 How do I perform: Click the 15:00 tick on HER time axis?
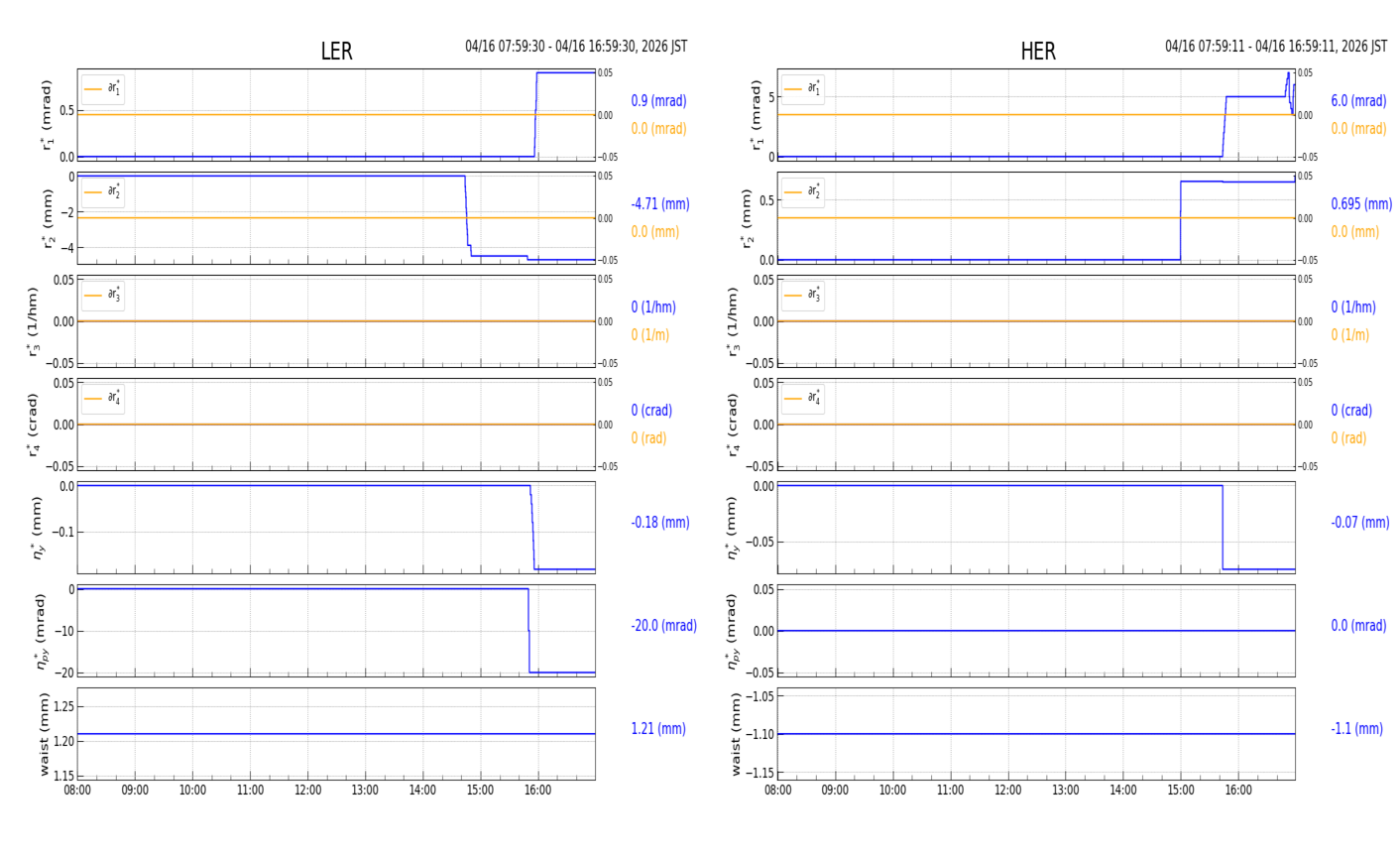[1180, 791]
